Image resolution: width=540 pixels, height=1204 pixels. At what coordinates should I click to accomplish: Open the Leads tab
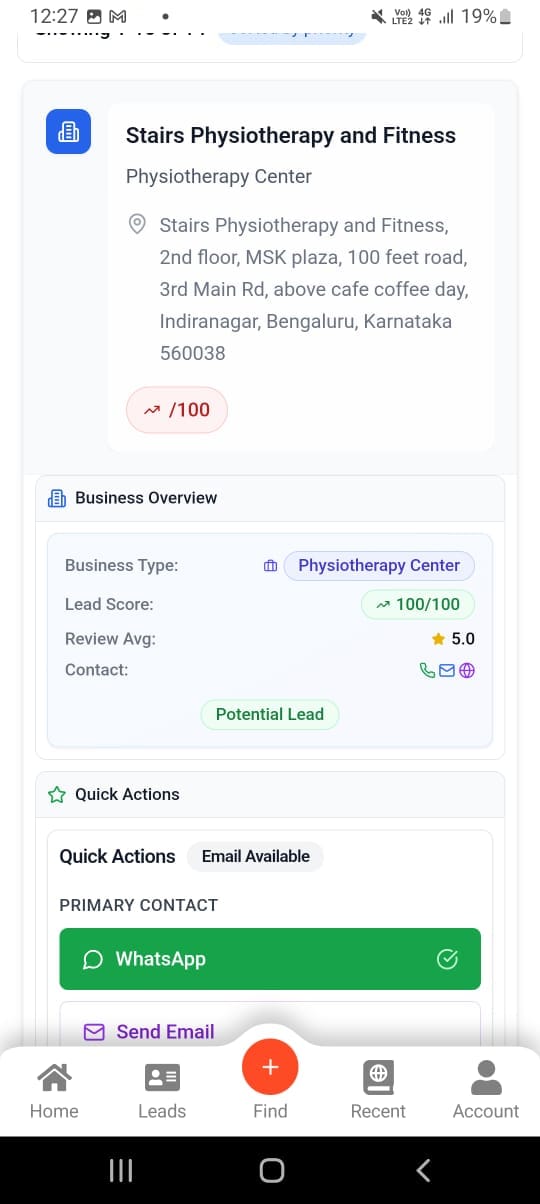coord(162,1090)
